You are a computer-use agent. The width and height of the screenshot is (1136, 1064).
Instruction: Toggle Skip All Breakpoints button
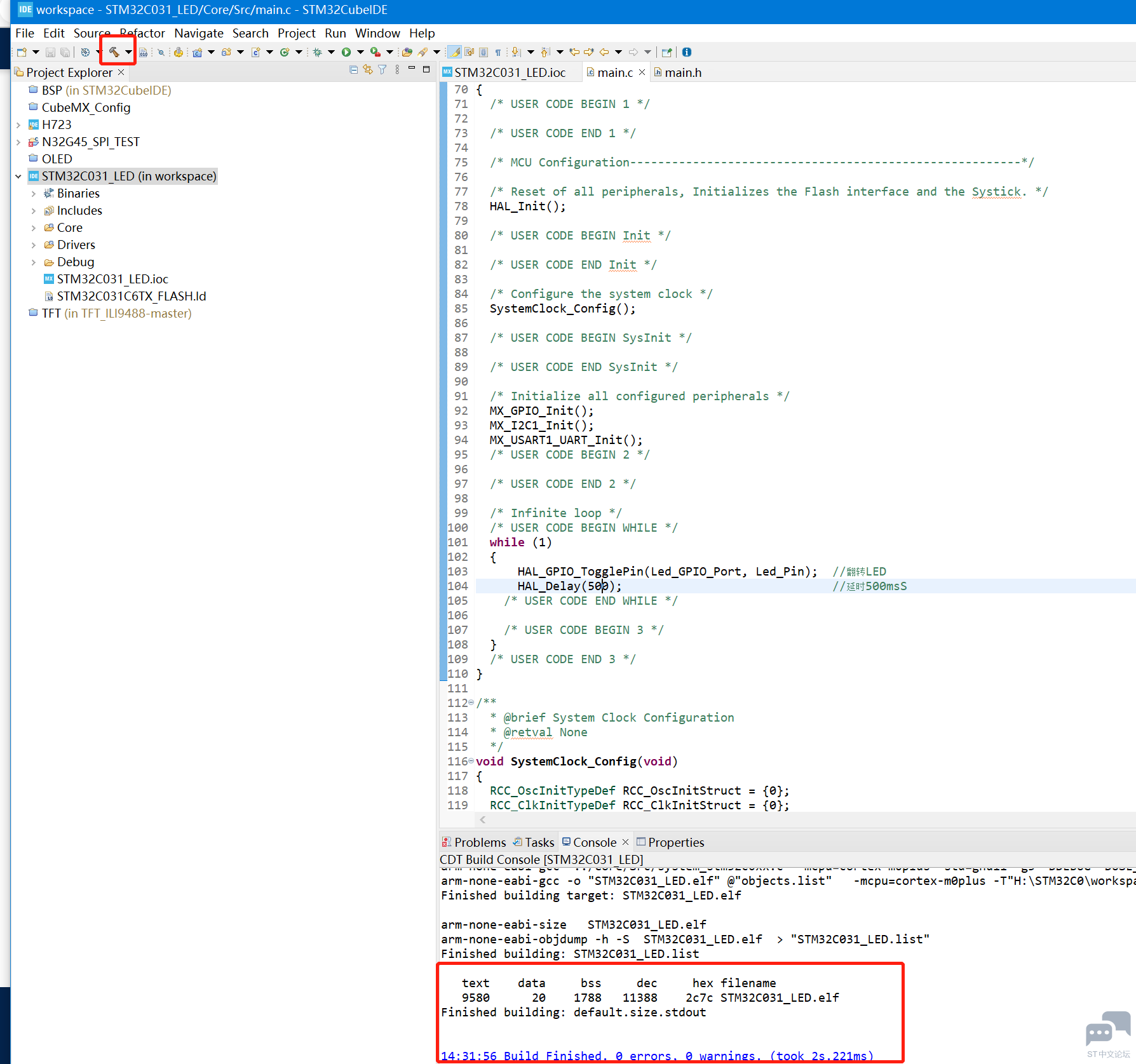coord(161,52)
